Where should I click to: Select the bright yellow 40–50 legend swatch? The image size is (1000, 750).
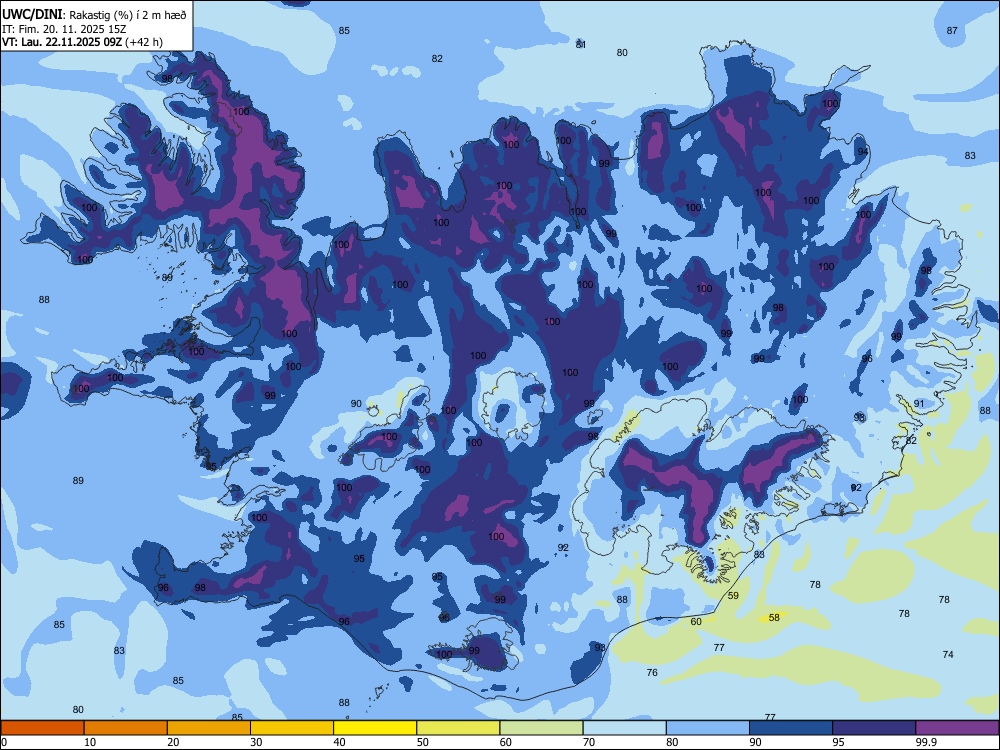click(x=375, y=728)
